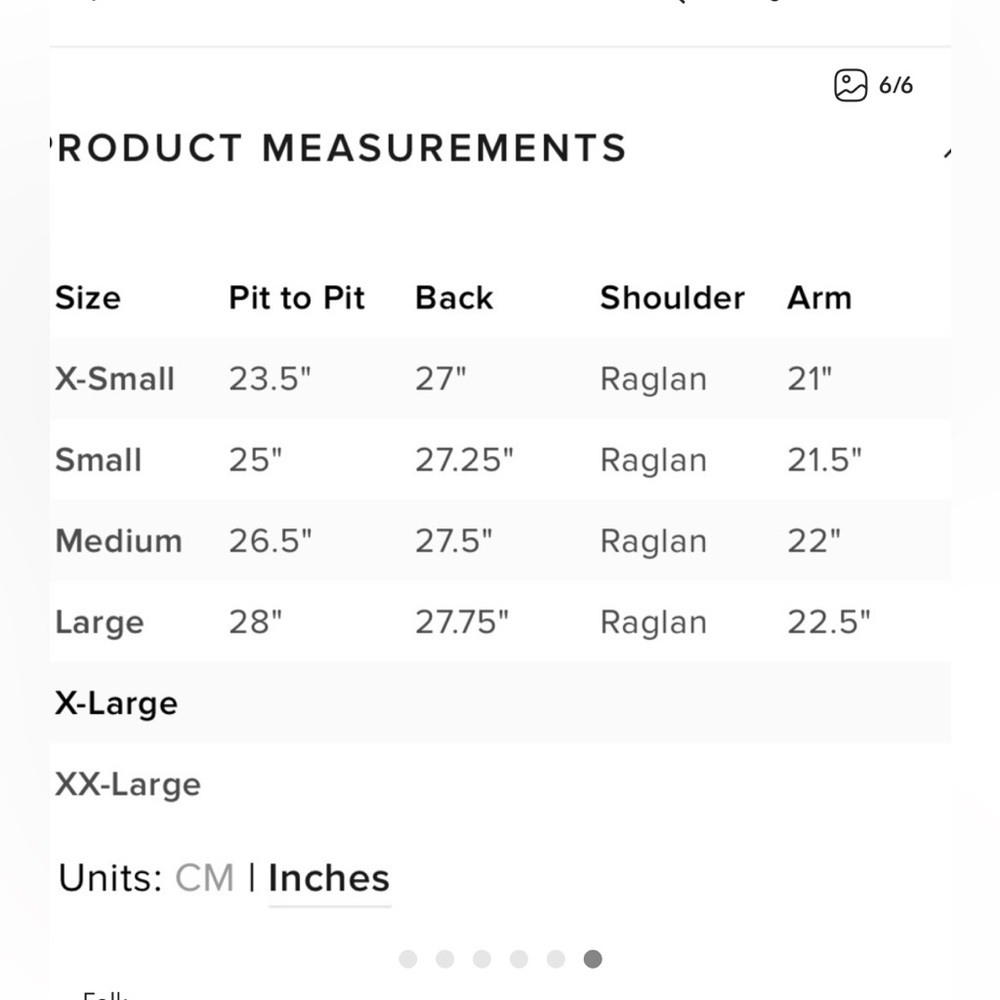Tap the Arm column header

click(x=819, y=298)
